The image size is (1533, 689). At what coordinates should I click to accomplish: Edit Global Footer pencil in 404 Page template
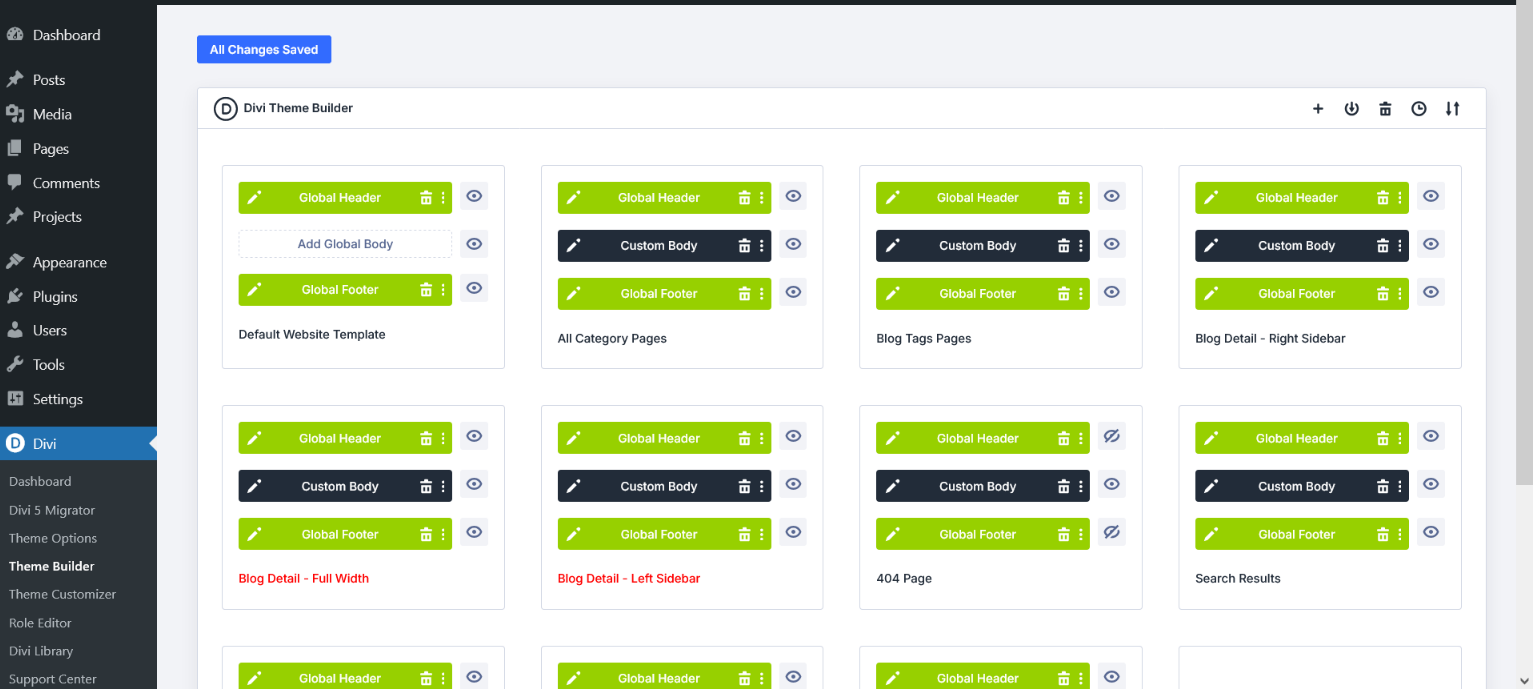892,535
